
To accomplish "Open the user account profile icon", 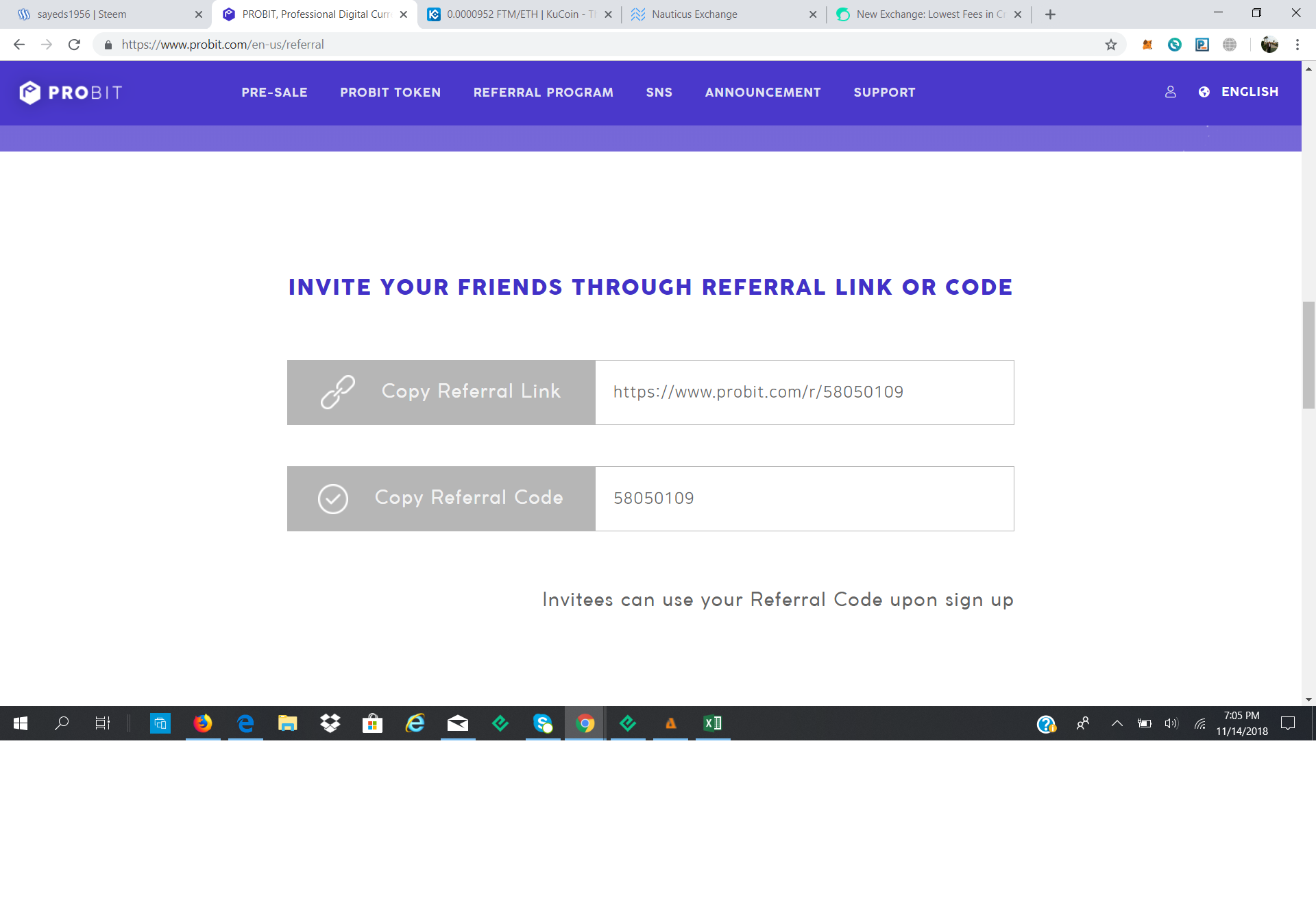I will tap(1171, 92).
